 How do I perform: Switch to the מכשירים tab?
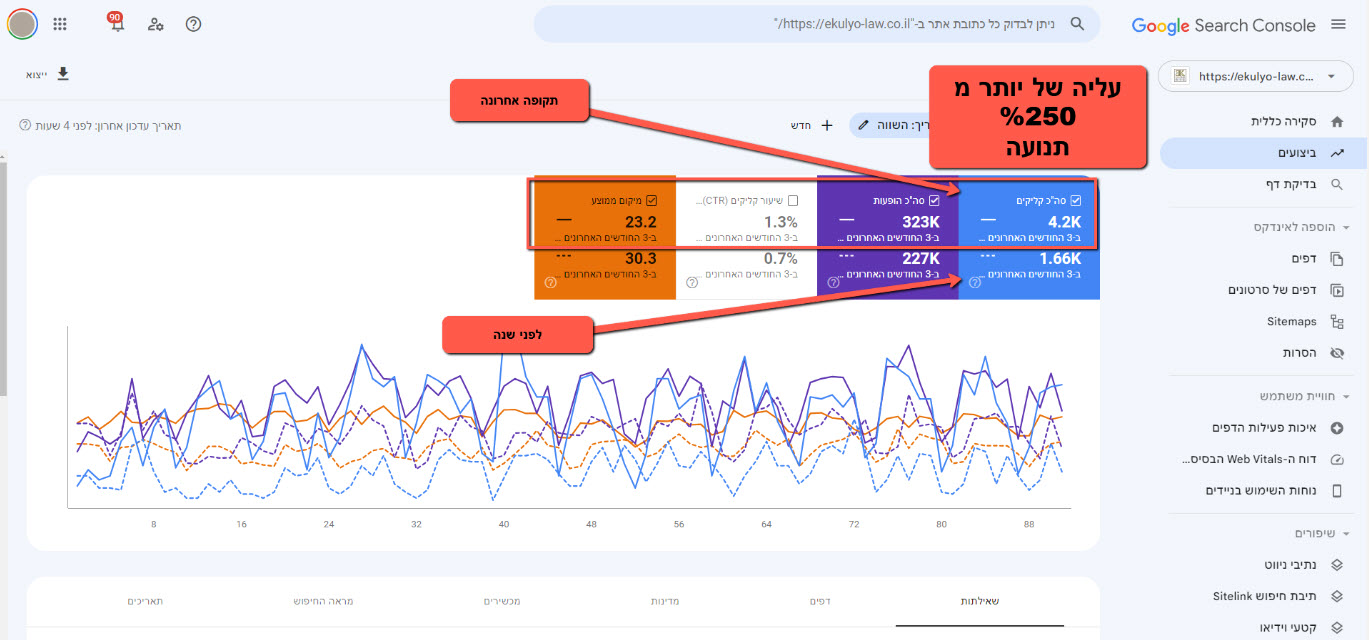pos(502,601)
